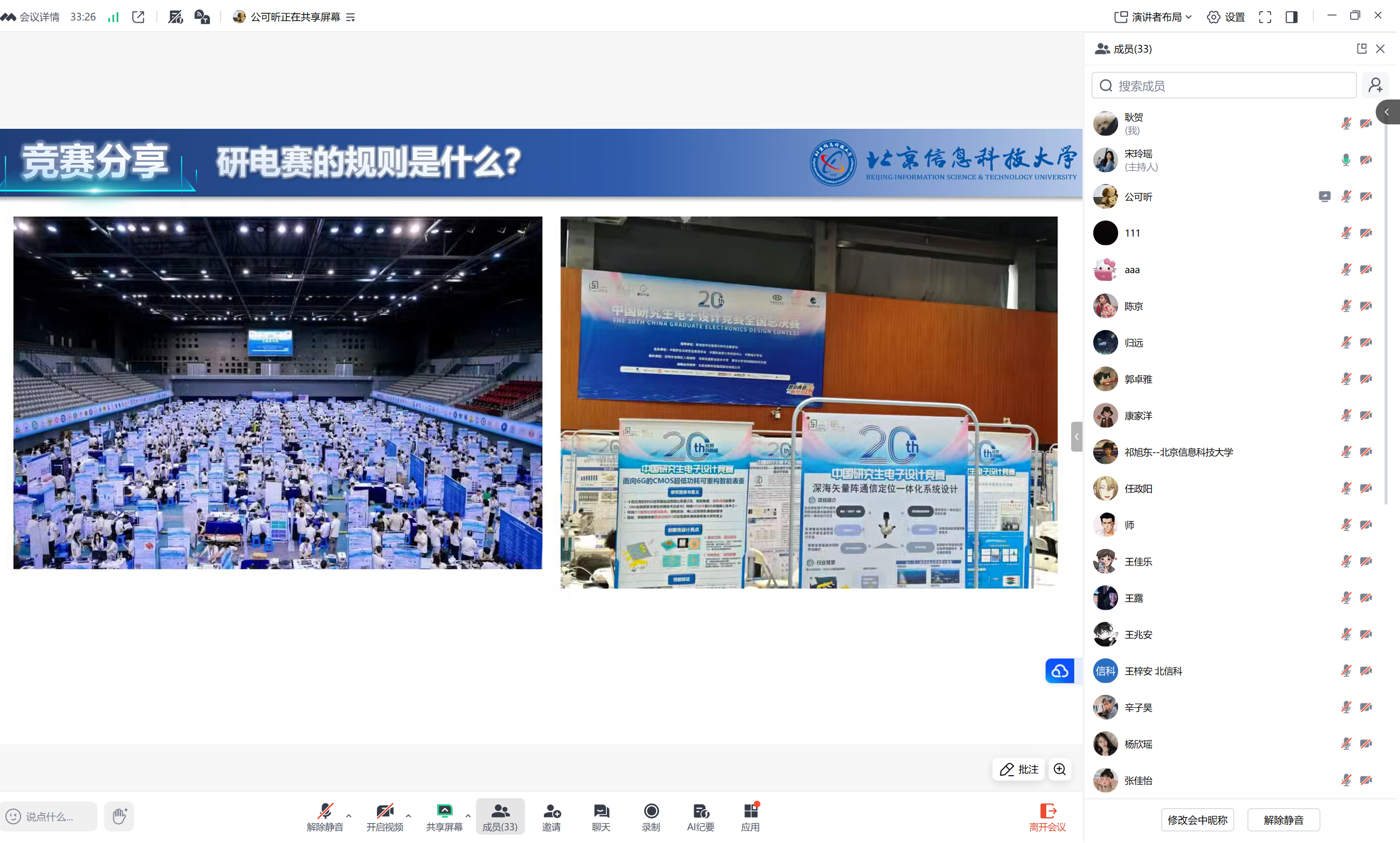Expand the audio options arrow beside 解除静音
The width and height of the screenshot is (1400, 843).
click(x=349, y=816)
